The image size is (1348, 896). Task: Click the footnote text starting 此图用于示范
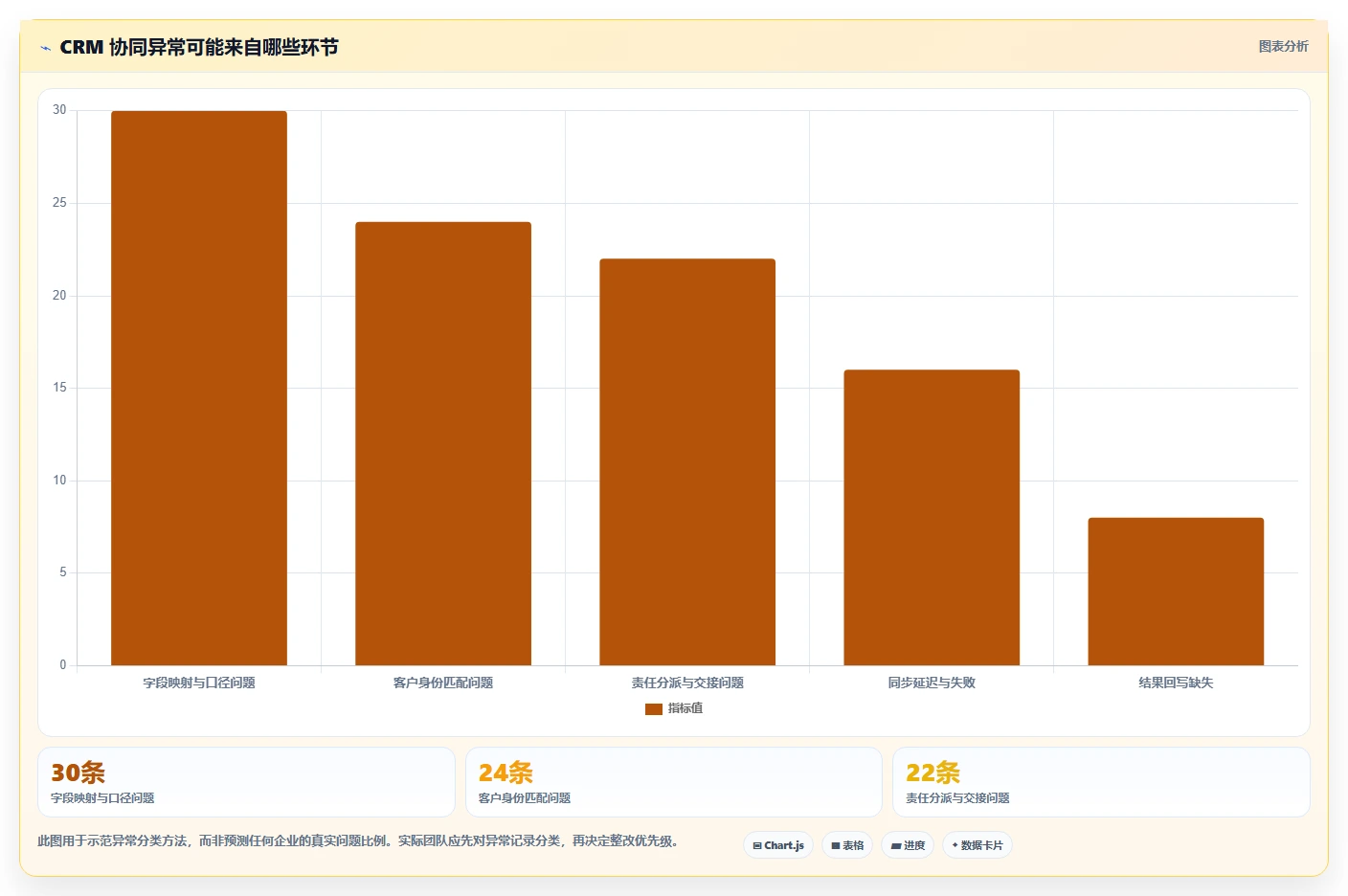[358, 841]
